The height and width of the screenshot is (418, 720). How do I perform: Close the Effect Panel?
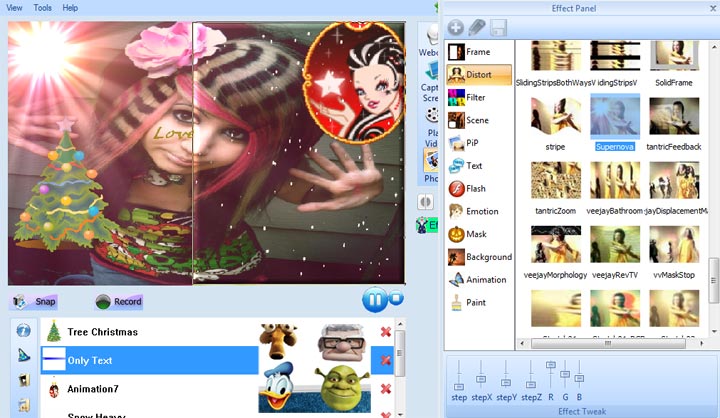713,8
